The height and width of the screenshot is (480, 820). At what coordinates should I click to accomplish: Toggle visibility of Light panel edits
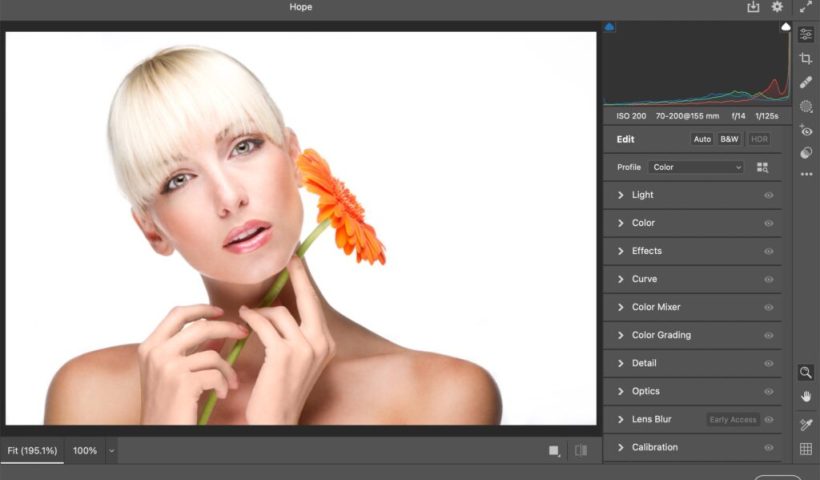769,195
